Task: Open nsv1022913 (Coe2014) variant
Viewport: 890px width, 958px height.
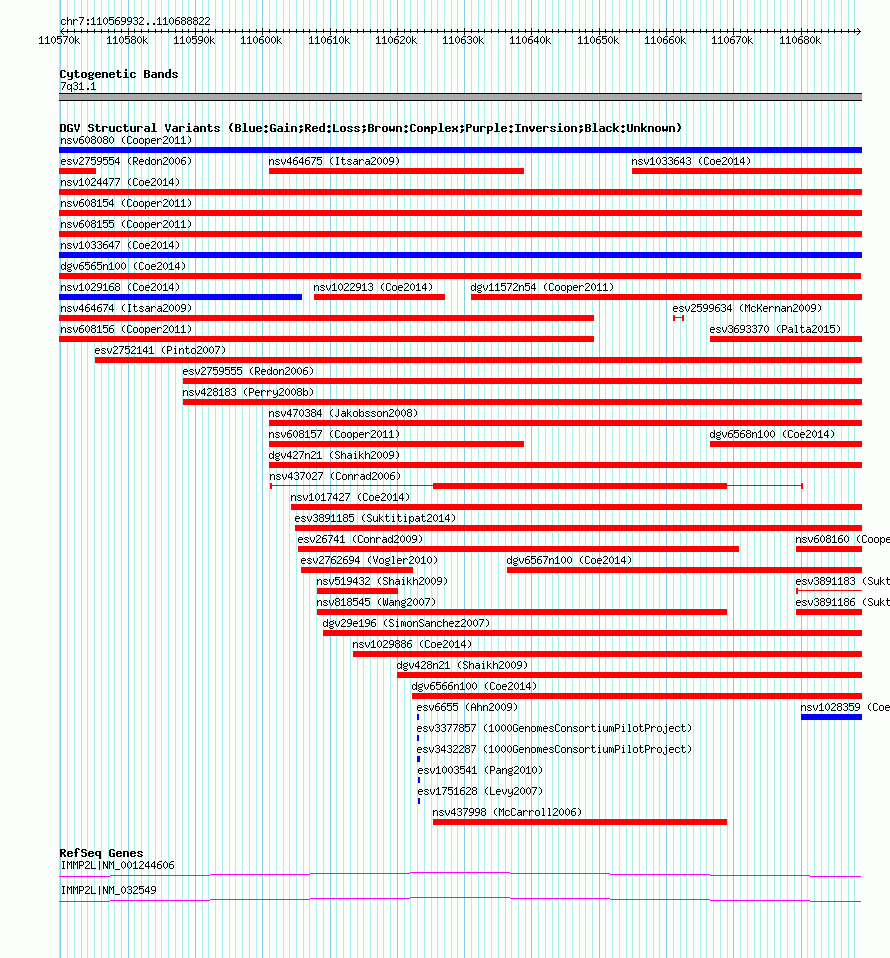Action: coord(373,287)
